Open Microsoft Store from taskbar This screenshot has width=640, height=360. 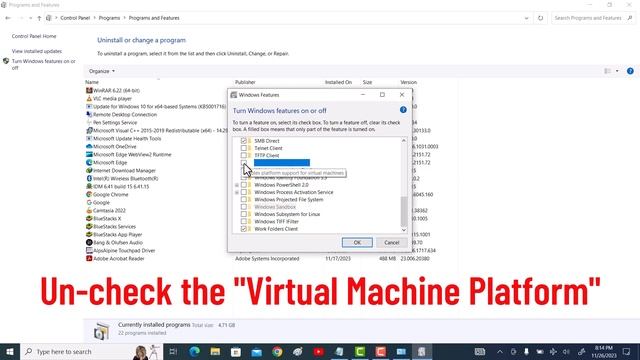tap(236, 351)
